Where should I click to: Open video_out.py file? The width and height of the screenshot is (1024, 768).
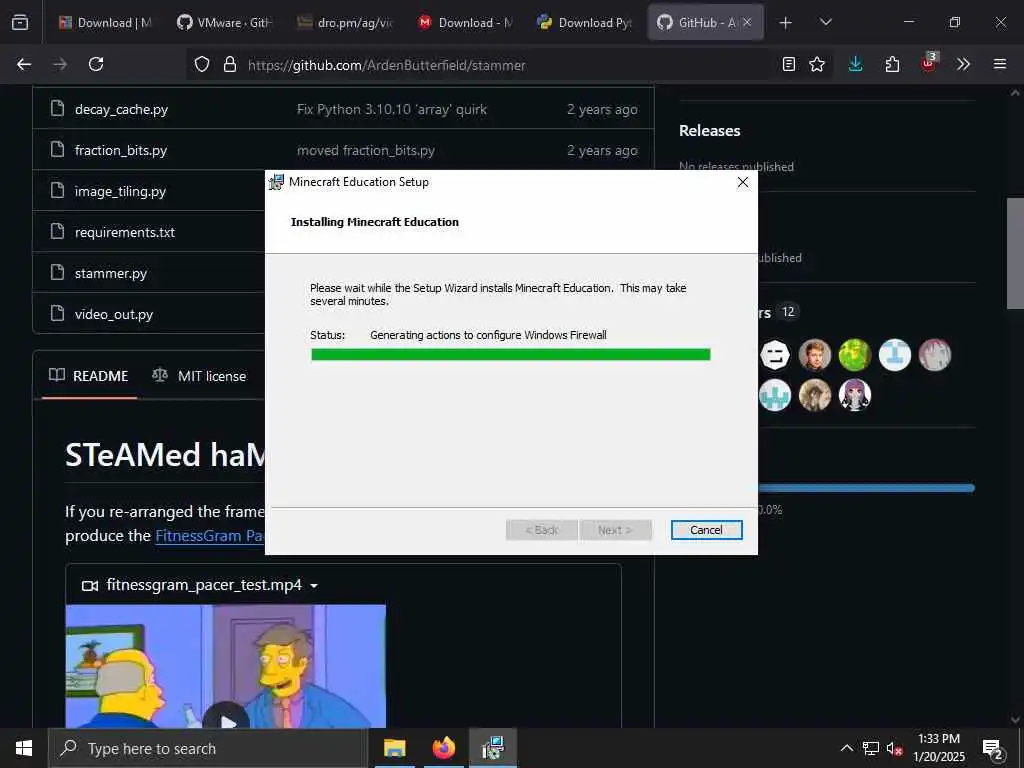tap(114, 314)
